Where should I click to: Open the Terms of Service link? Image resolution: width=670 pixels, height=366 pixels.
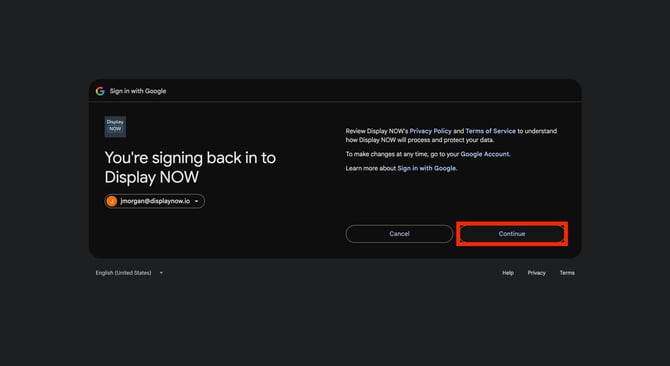pyautogui.click(x=491, y=131)
